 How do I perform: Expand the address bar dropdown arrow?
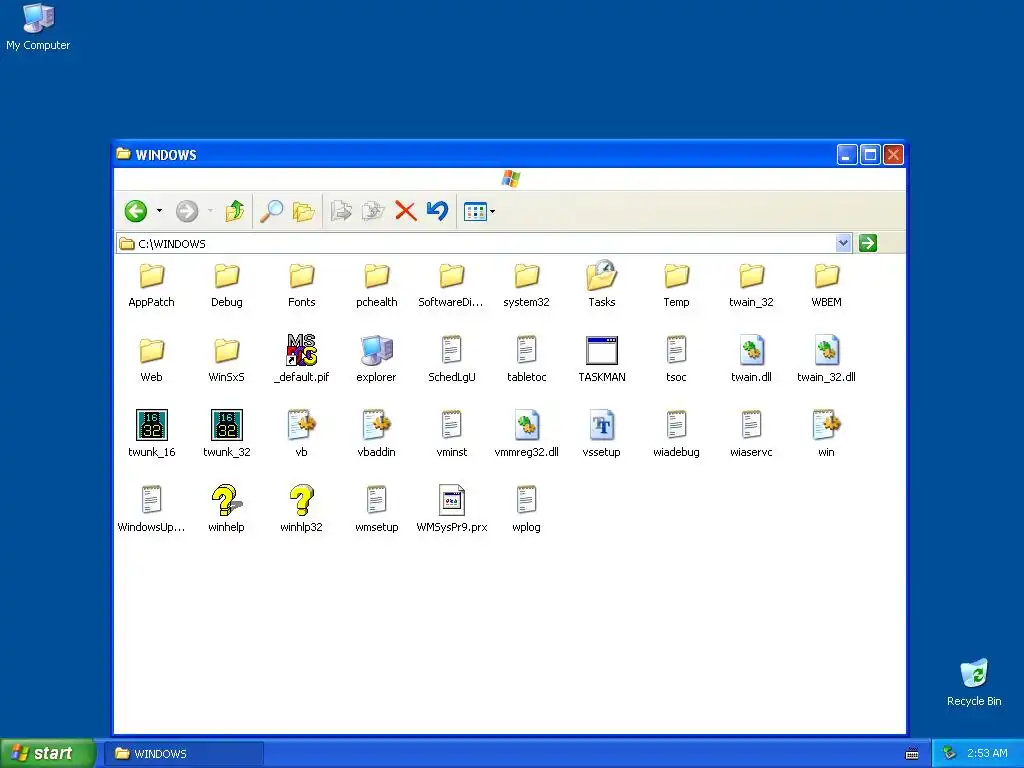843,243
